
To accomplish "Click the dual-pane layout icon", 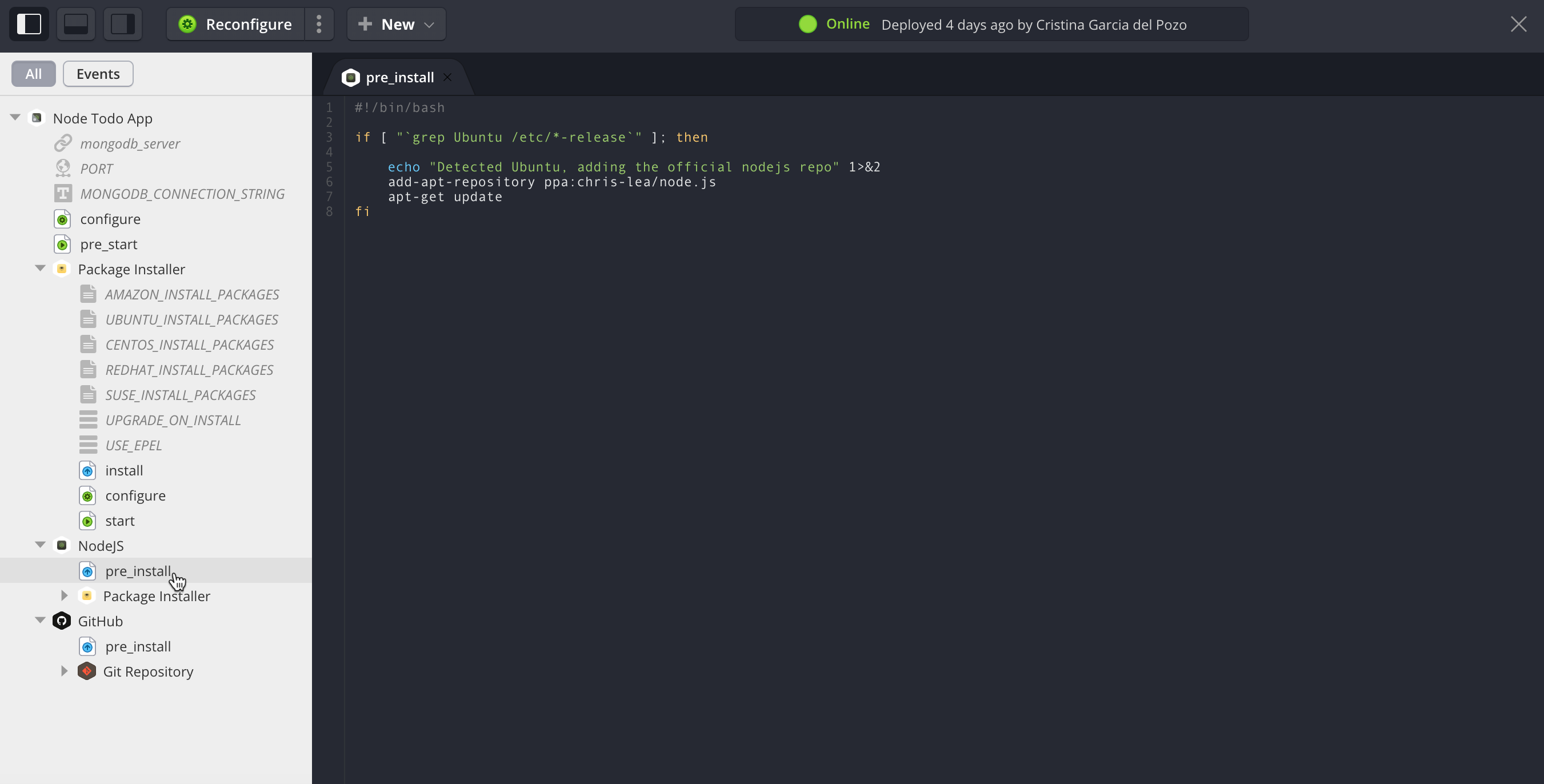I will click(x=122, y=24).
